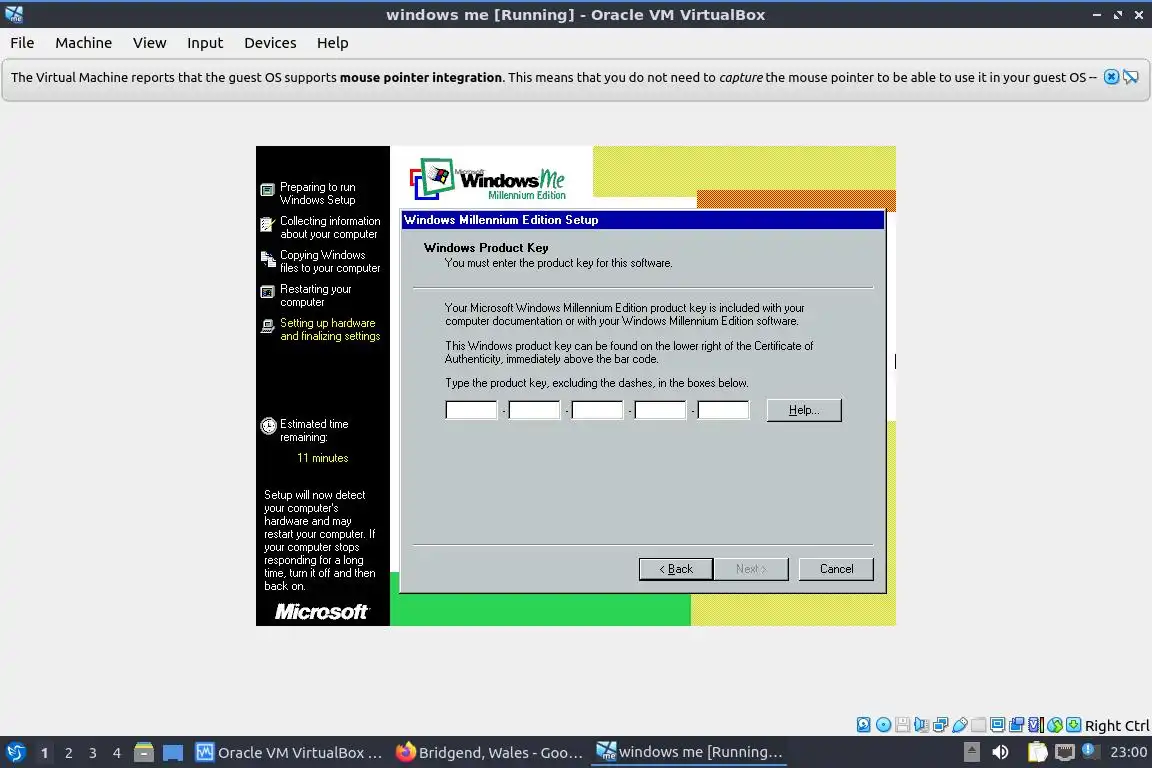The width and height of the screenshot is (1152, 768).
Task: Click the floppy disk status icon
Action: 902,725
